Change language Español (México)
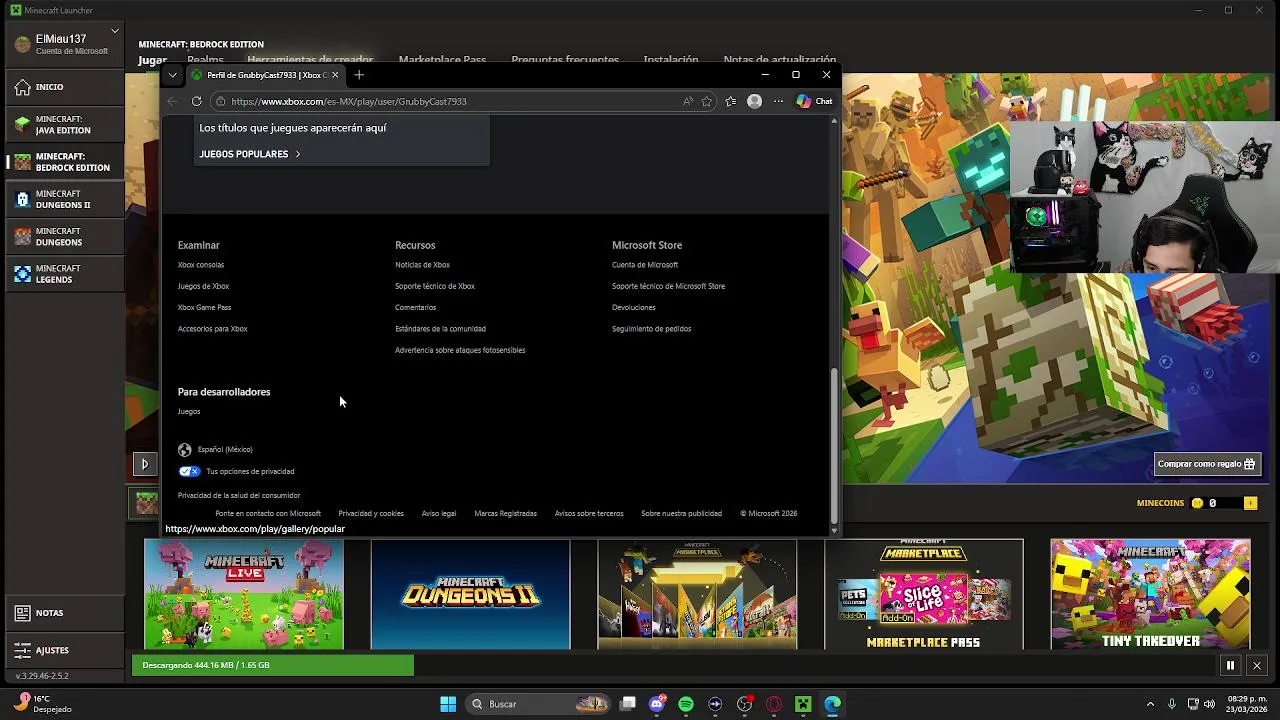 coord(215,450)
